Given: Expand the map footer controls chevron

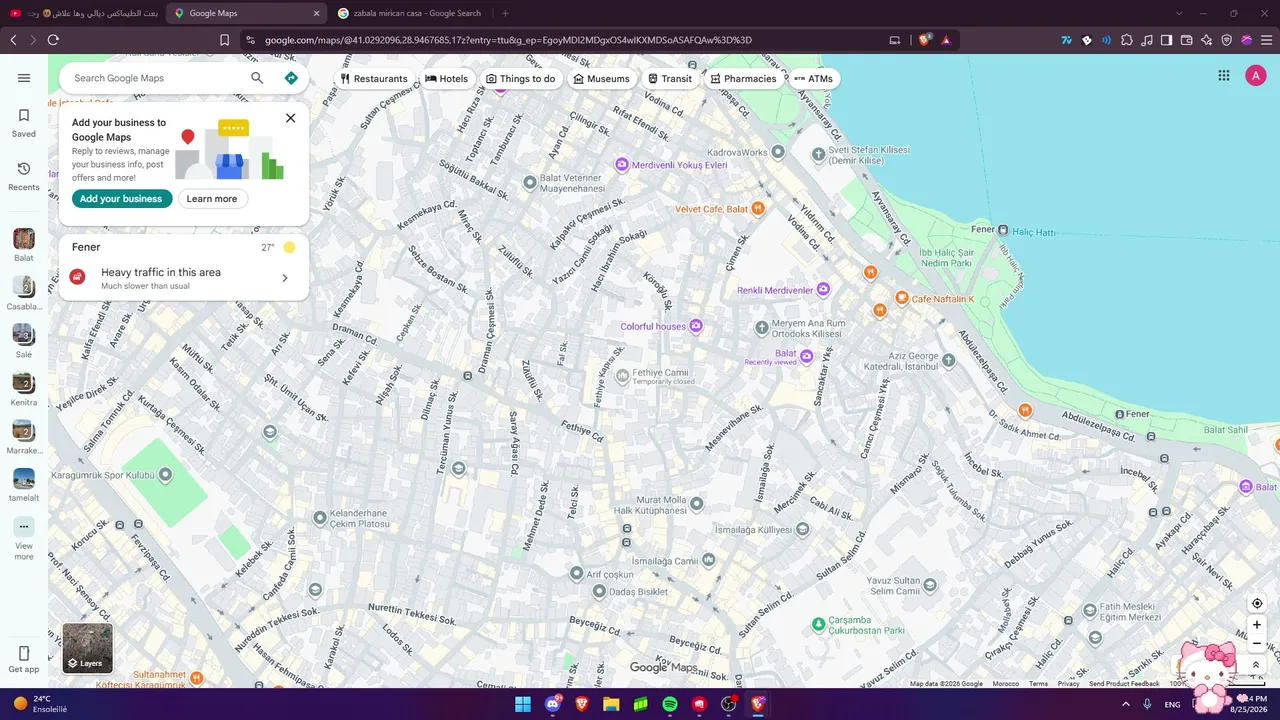Looking at the screenshot, I should (1257, 665).
